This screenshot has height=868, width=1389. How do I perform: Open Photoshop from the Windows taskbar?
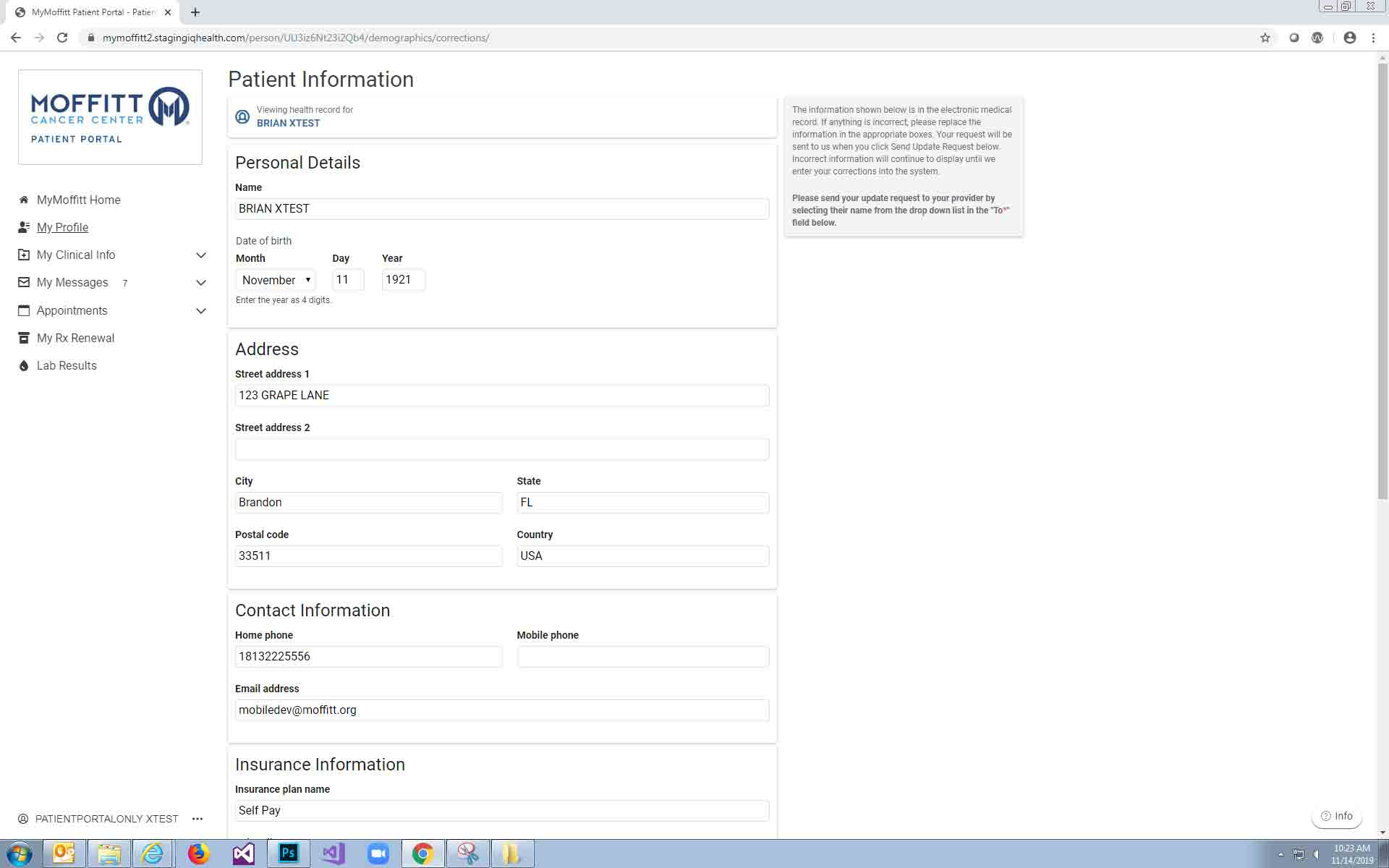[x=289, y=854]
